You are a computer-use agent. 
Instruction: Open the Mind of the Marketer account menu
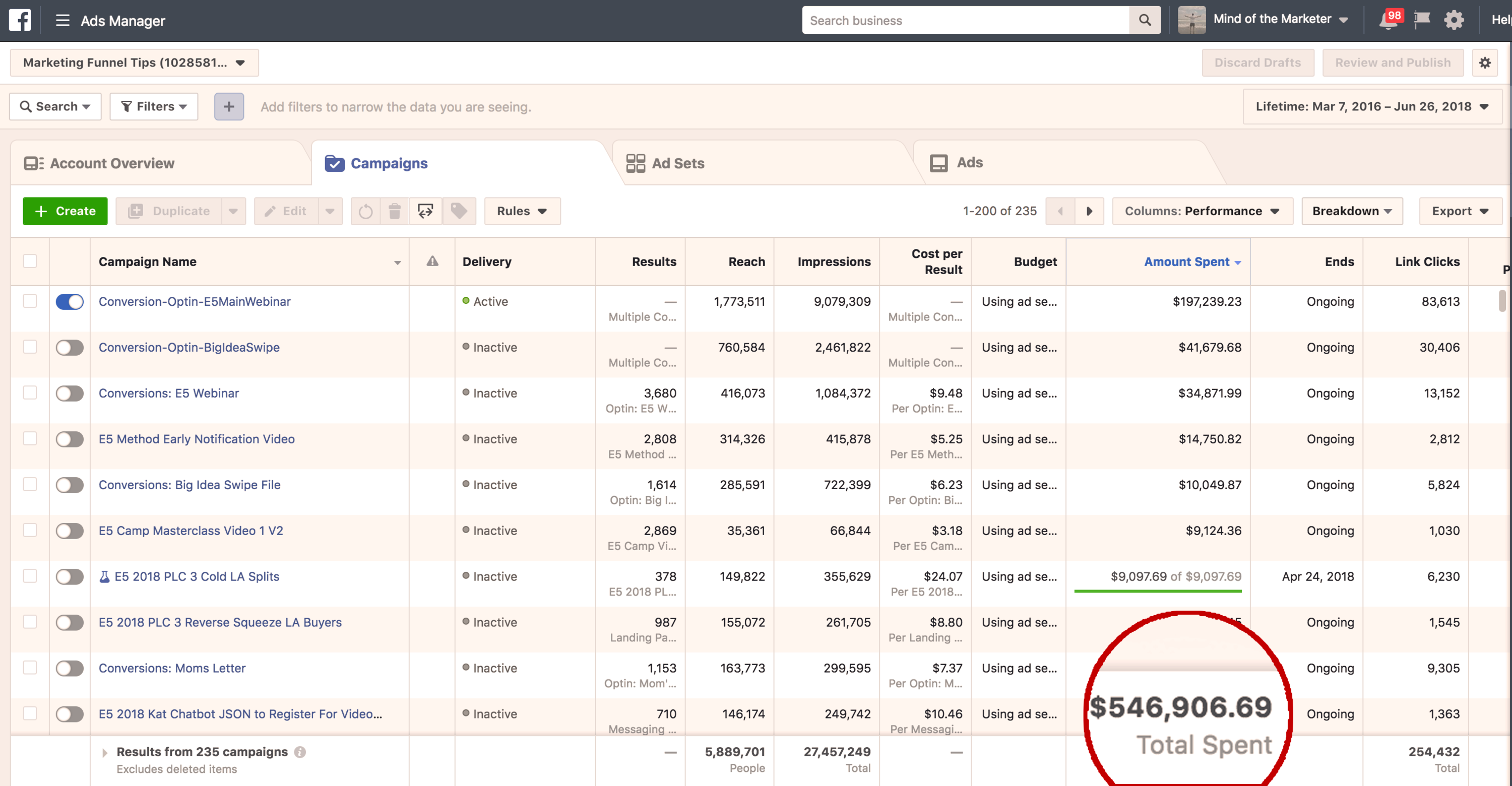coord(1281,19)
